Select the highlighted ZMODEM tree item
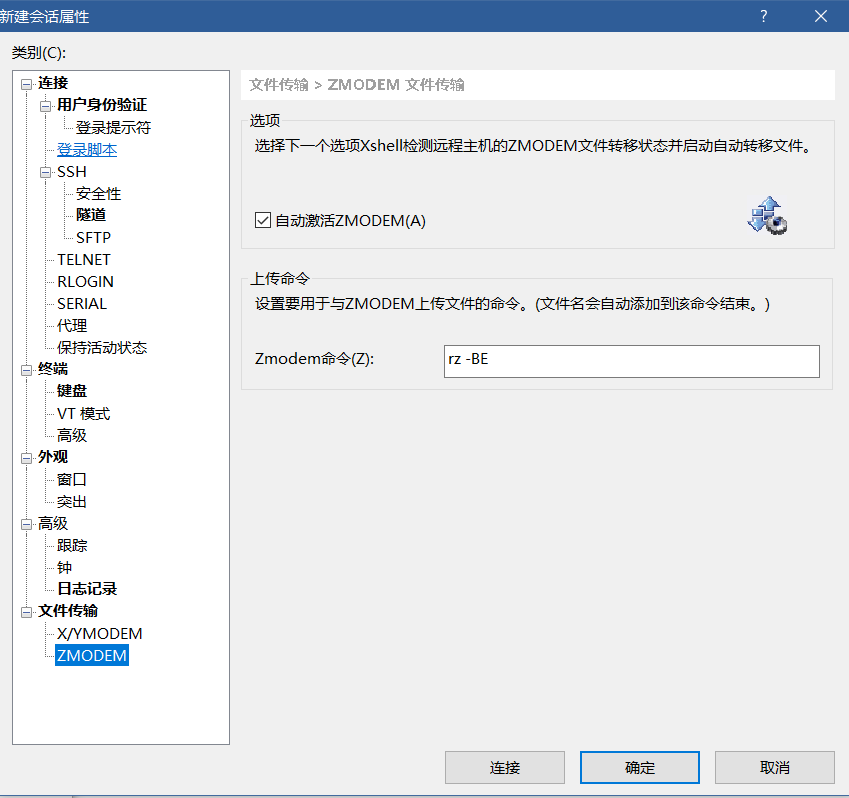 92,655
